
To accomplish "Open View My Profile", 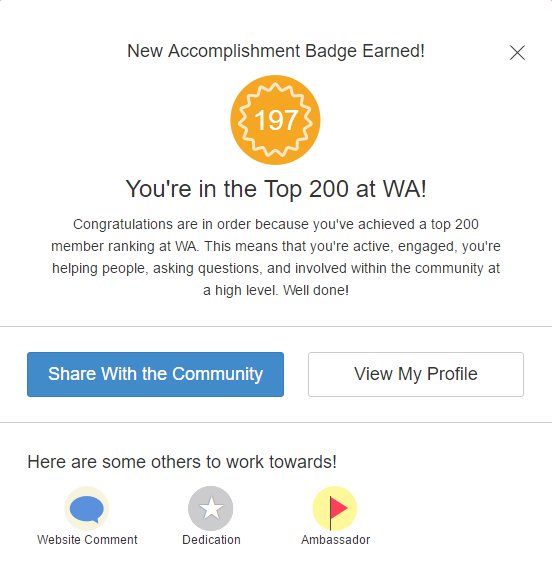I will (416, 374).
